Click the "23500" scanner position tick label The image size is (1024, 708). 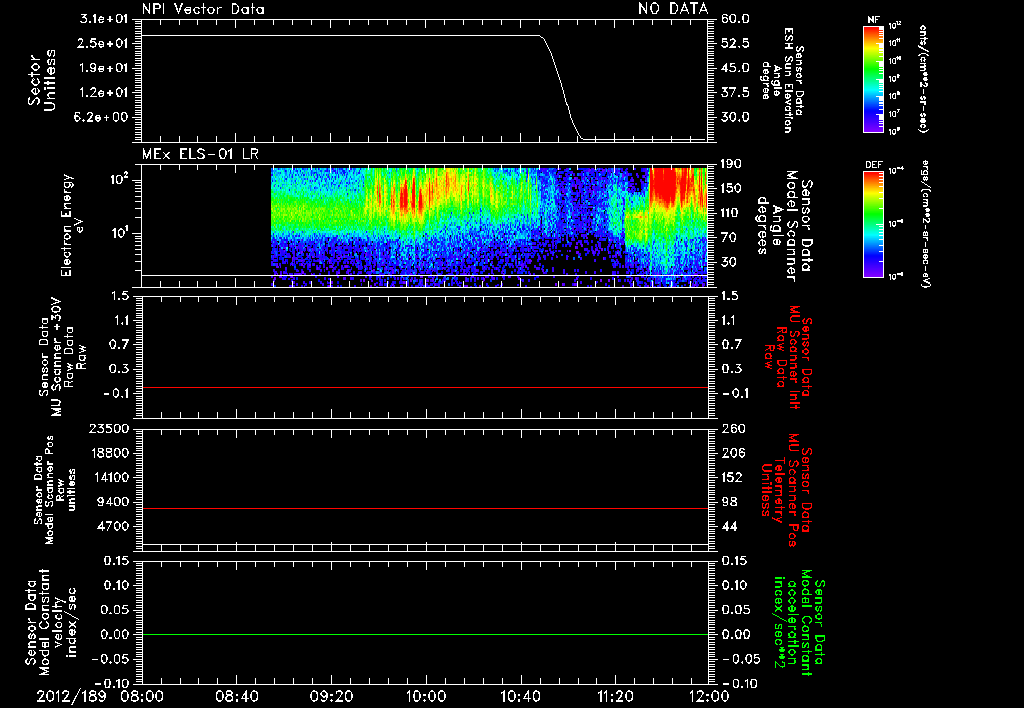point(109,428)
